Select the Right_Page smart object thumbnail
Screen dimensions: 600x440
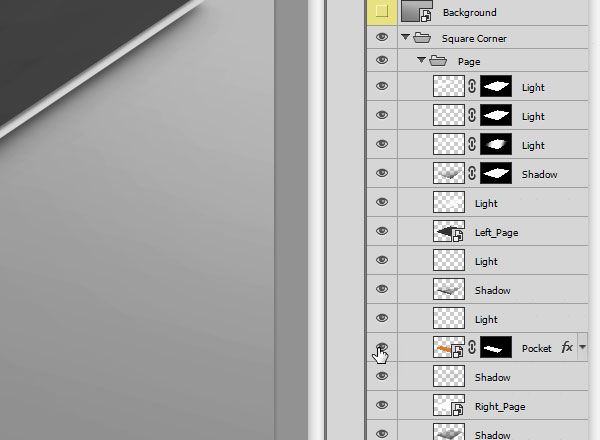coord(449,405)
